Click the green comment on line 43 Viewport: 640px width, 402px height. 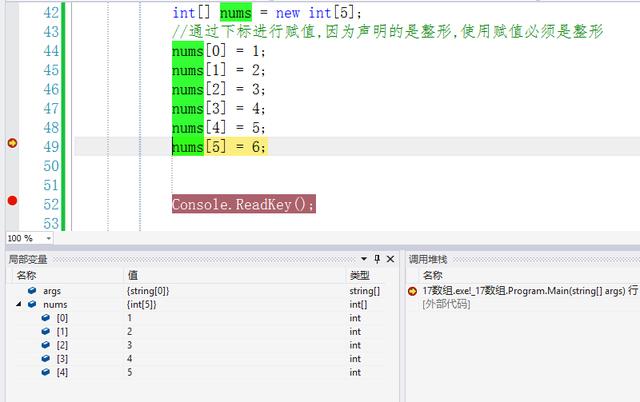pyautogui.click(x=387, y=31)
